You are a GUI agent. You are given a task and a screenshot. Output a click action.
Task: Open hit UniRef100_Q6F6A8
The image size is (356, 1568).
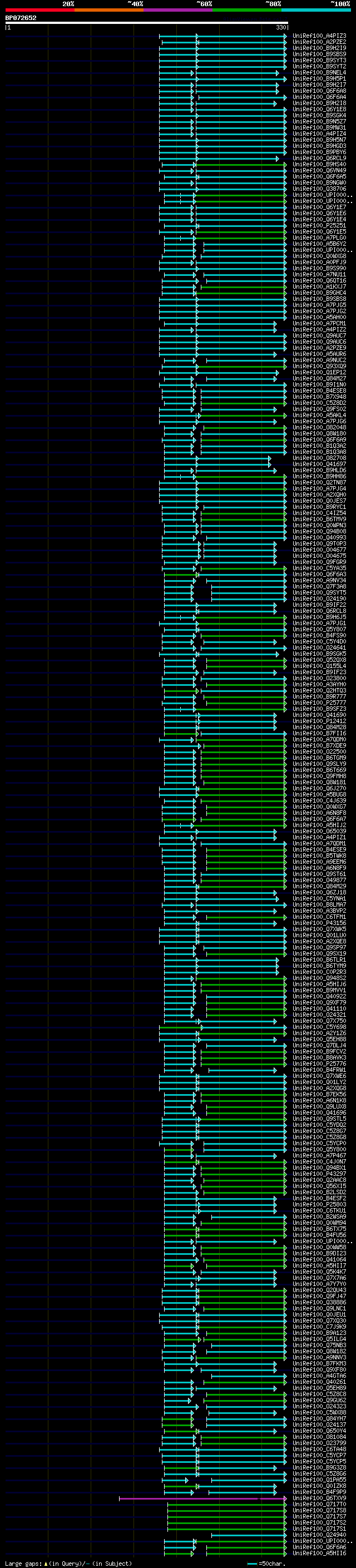pyautogui.click(x=319, y=91)
